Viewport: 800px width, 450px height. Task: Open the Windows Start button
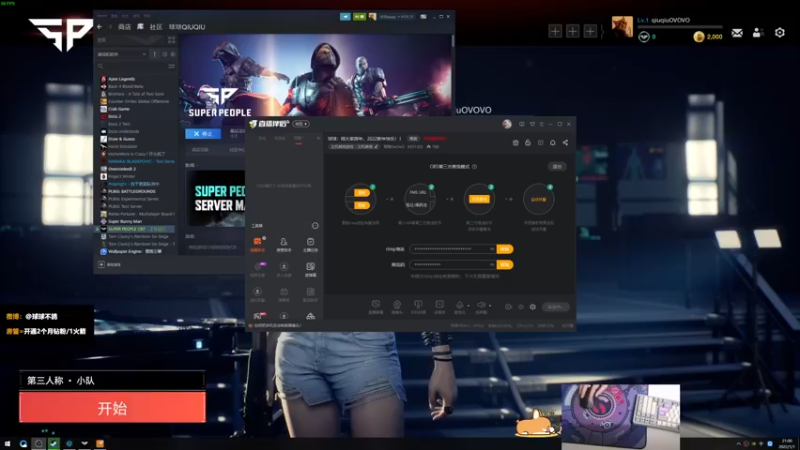7,444
